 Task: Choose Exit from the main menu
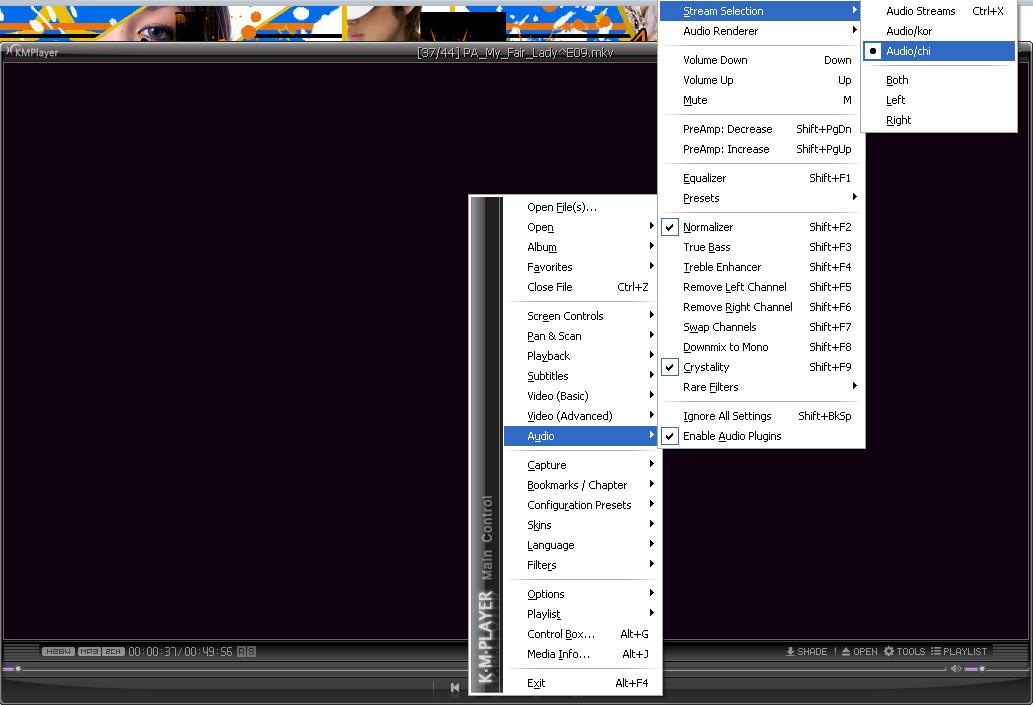coord(580,683)
